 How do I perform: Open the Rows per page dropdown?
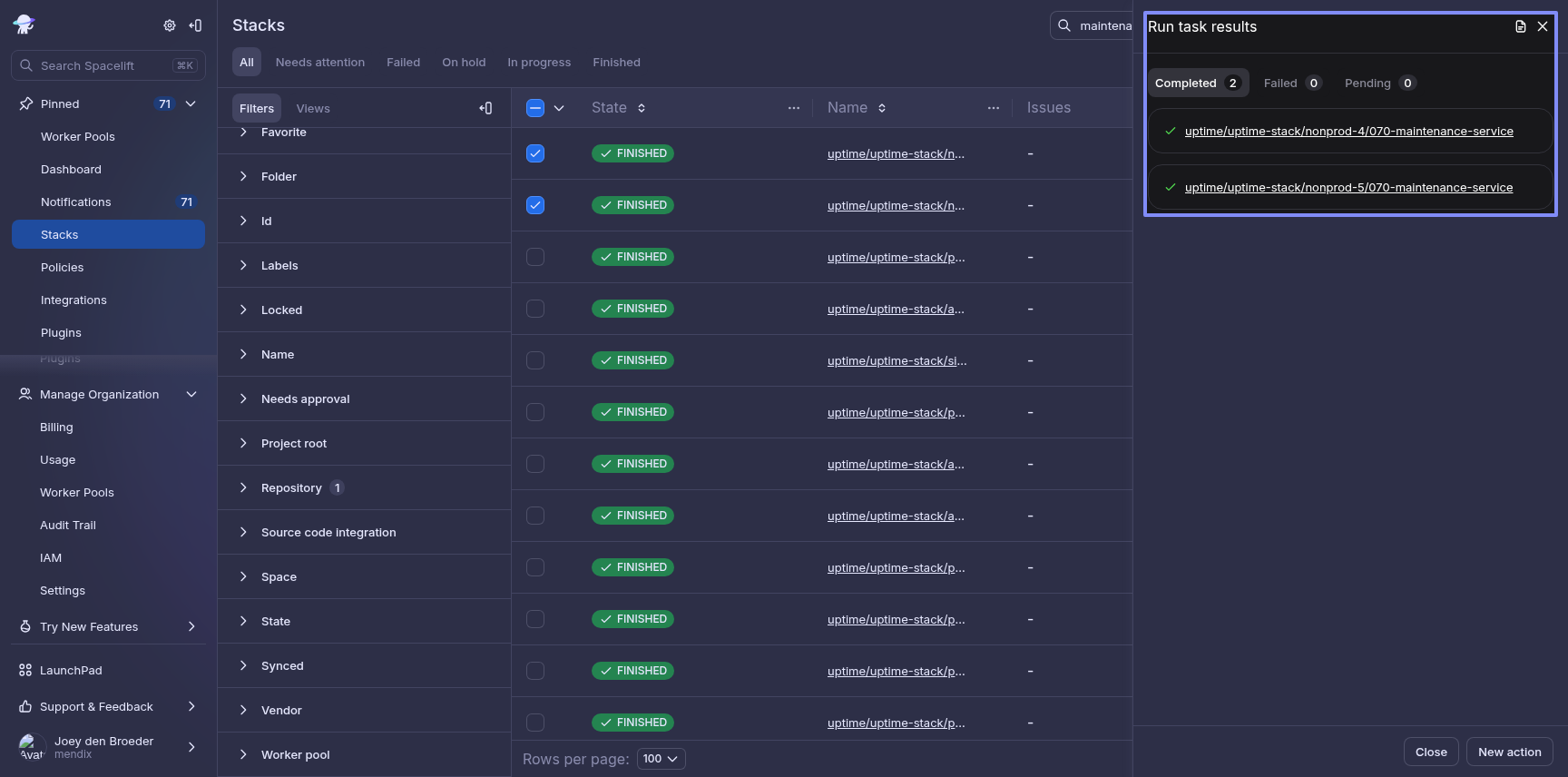(661, 759)
